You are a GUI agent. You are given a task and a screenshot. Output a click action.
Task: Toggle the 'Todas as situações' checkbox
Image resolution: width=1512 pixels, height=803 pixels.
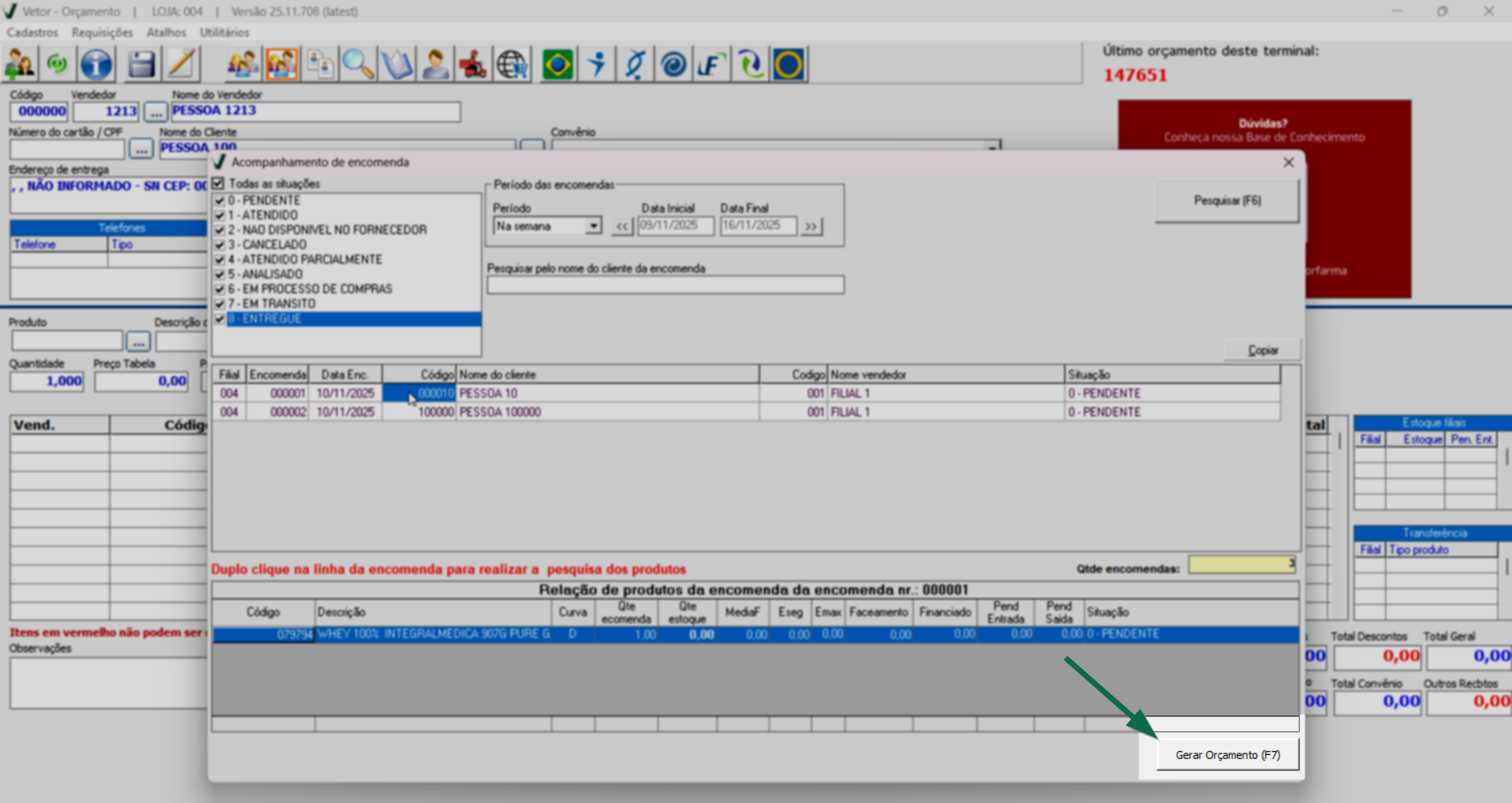pos(219,184)
